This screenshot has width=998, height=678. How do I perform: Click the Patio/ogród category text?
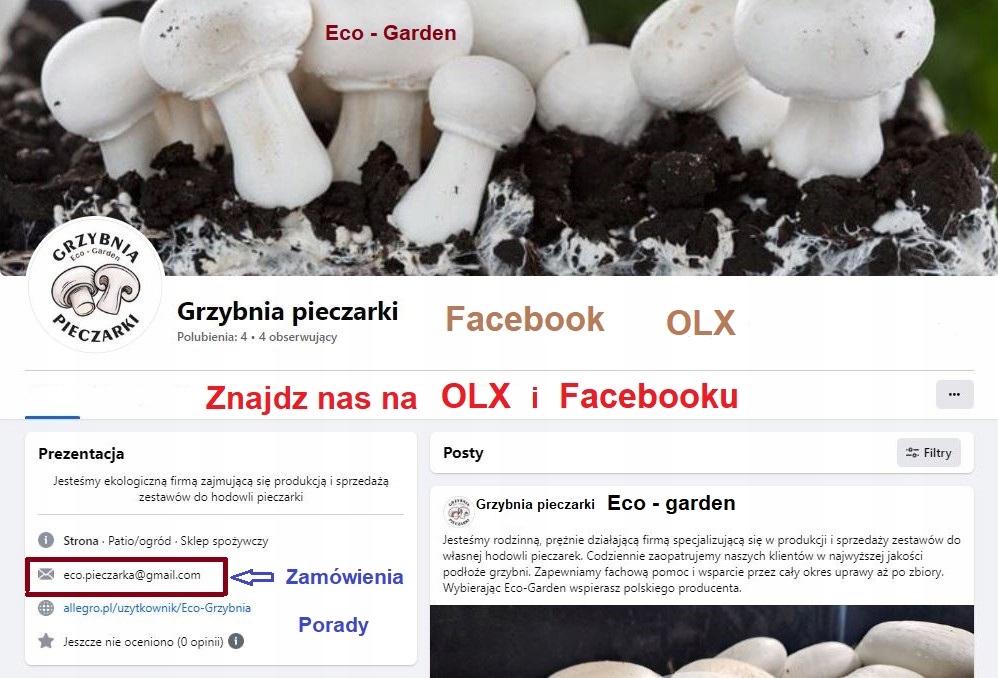click(139, 540)
